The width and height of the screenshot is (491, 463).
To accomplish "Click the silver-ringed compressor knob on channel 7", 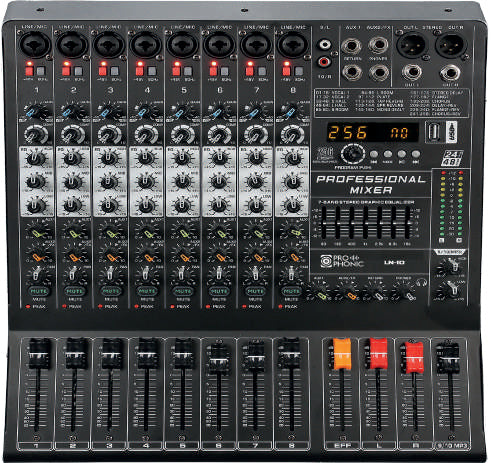I will [256, 135].
